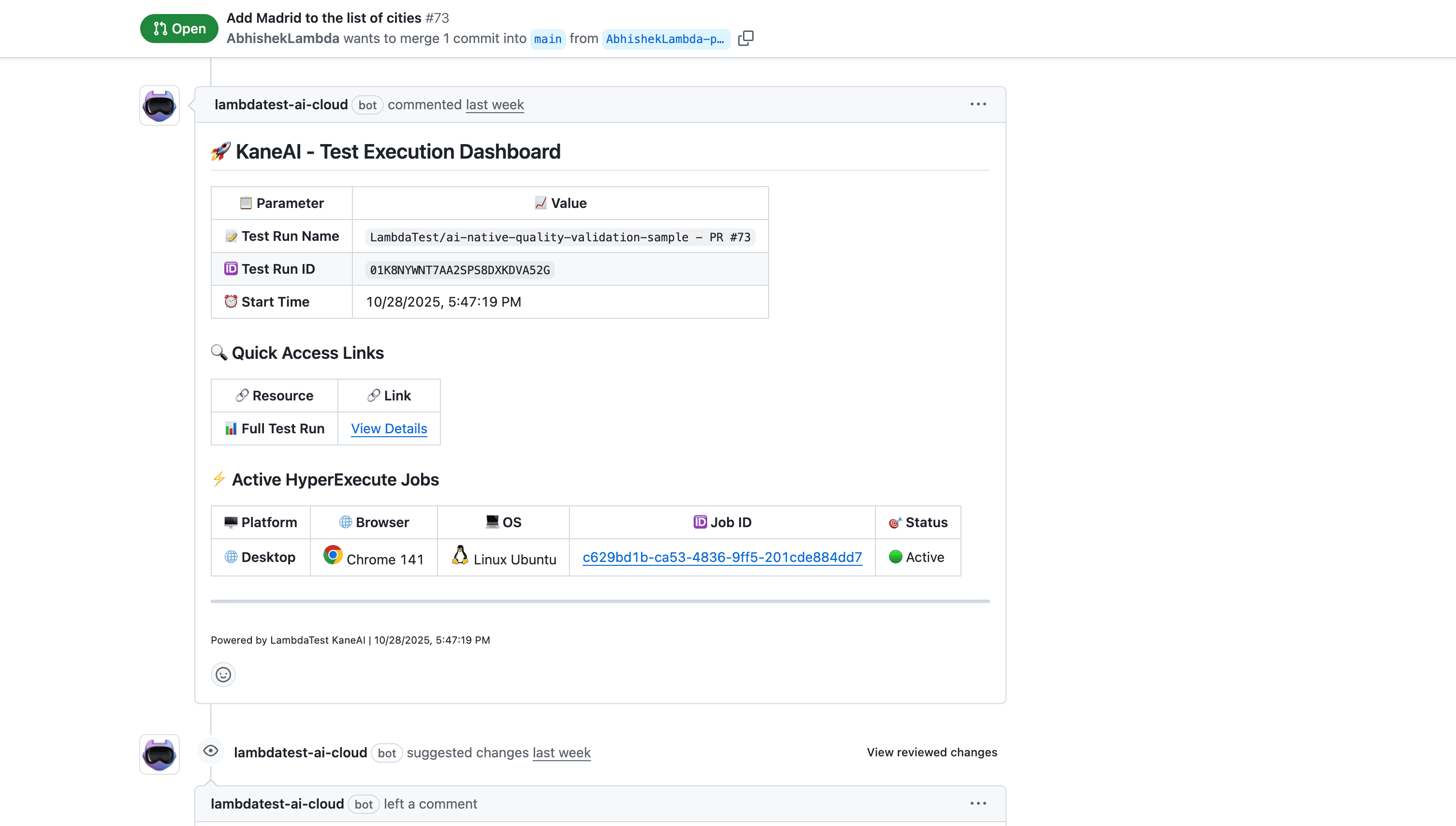This screenshot has width=1456, height=826.
Task: Click the green merge arrow in Open badge
Action: 160,28
